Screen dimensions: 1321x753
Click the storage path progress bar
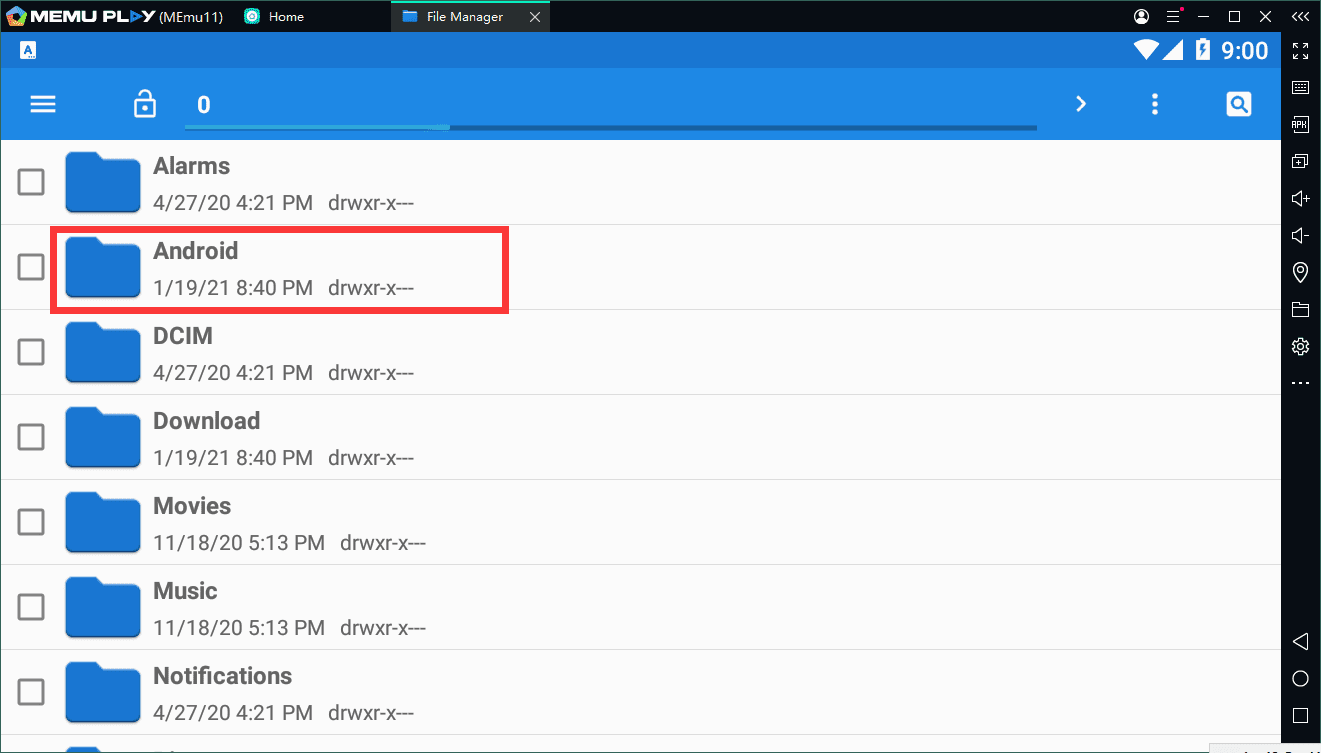tap(610, 128)
